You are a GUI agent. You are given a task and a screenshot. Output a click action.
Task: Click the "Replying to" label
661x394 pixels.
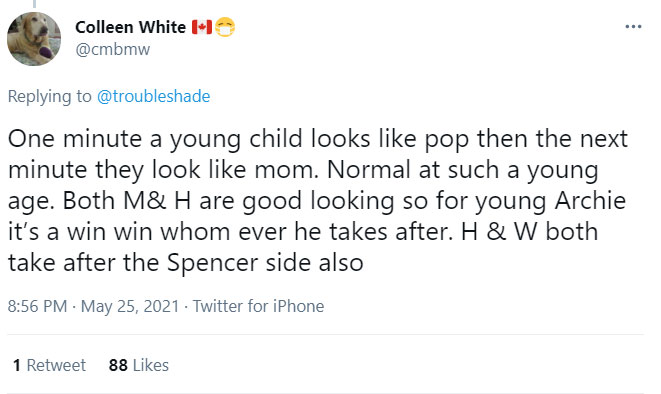pyautogui.click(x=49, y=96)
